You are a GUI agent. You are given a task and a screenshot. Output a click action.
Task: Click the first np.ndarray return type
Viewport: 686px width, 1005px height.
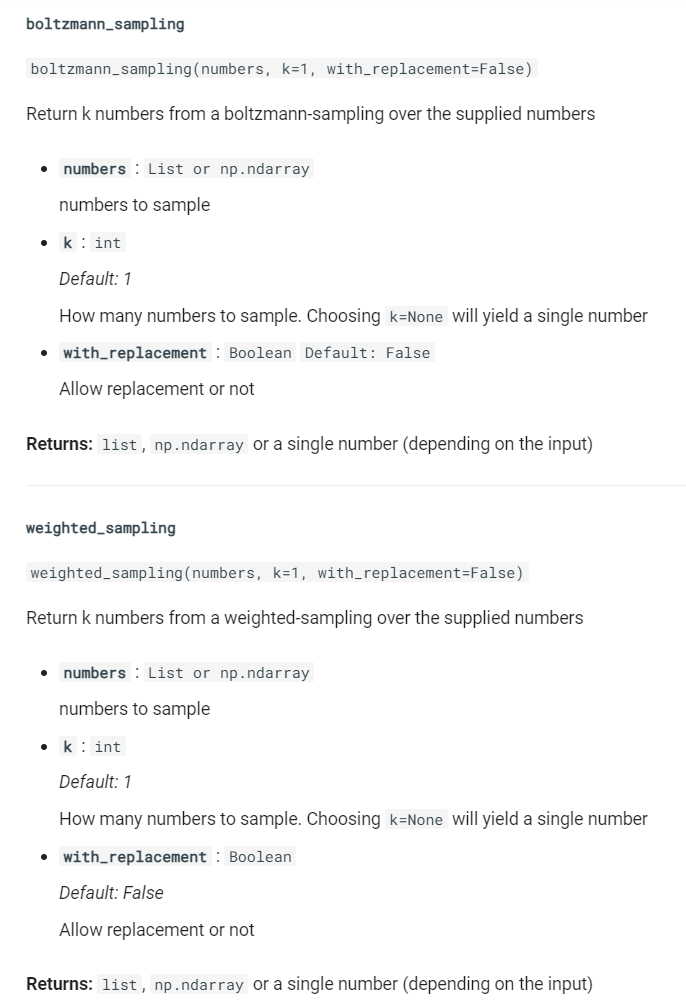(199, 445)
